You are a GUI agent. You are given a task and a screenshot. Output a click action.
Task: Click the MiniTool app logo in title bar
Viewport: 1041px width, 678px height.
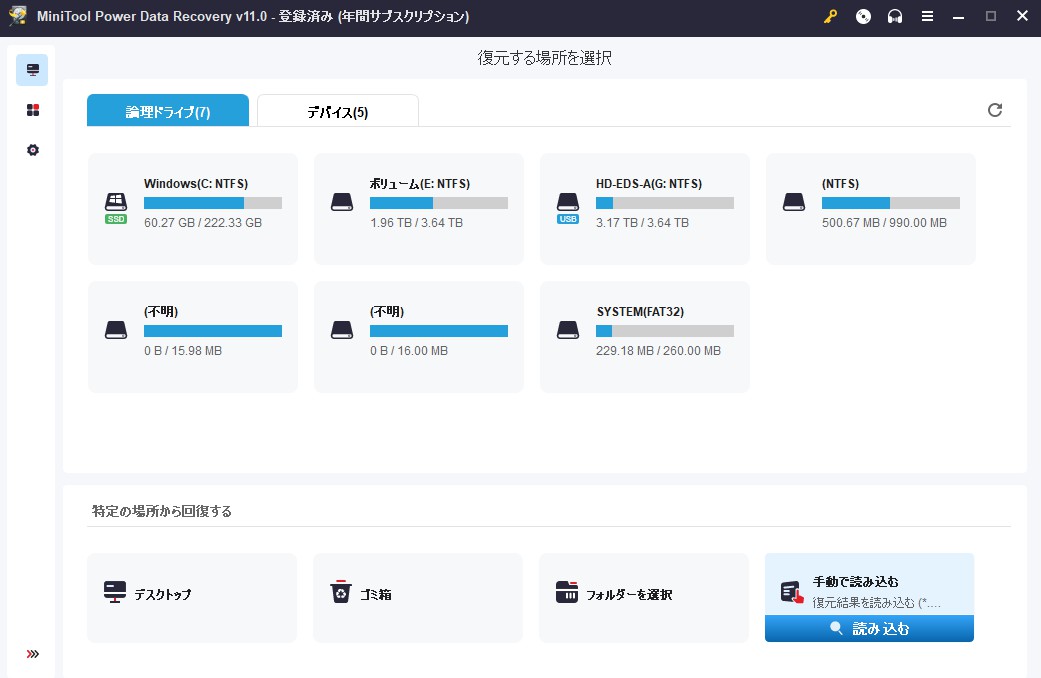click(17, 16)
